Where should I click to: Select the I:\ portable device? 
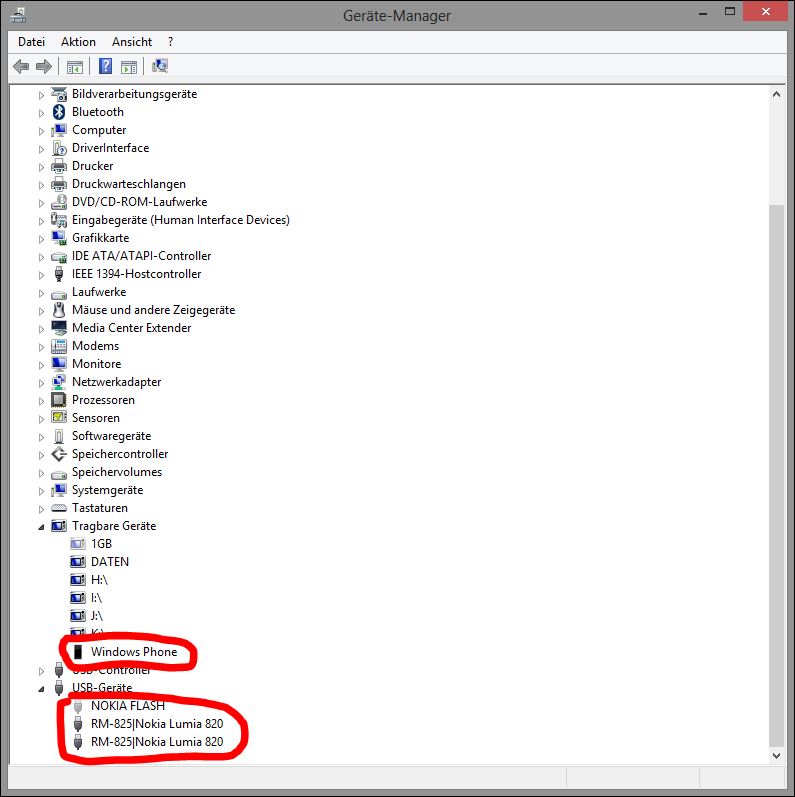coord(96,598)
